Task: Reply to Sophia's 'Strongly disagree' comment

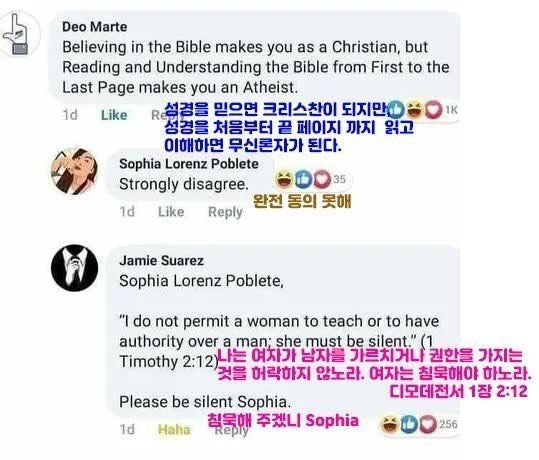Action: (225, 212)
